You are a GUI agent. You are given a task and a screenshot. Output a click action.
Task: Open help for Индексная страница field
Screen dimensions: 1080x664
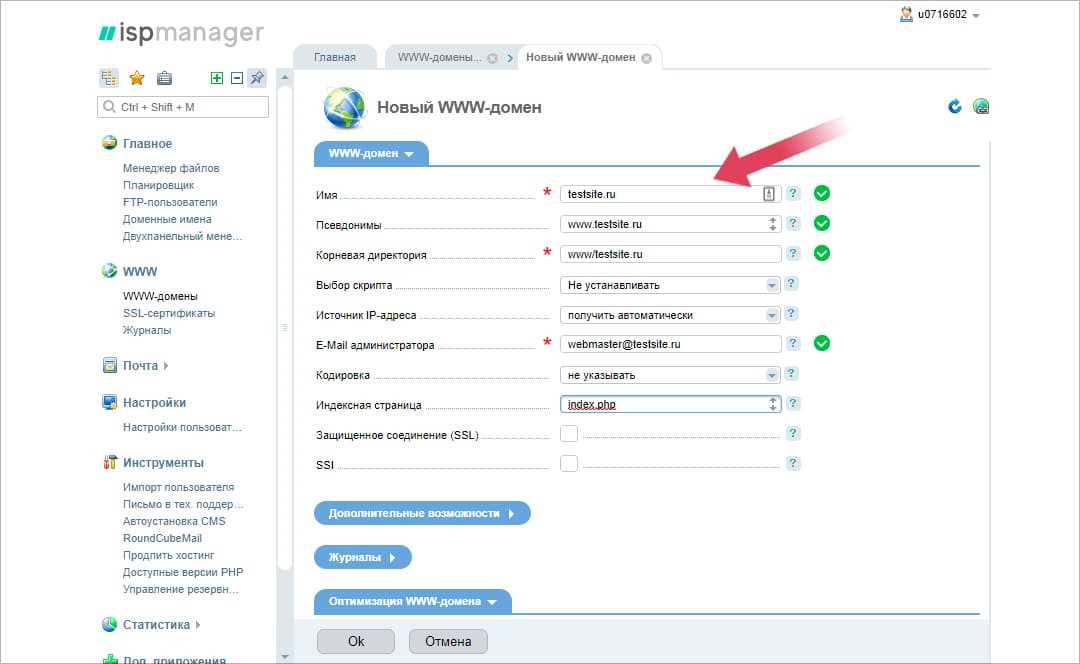(793, 403)
